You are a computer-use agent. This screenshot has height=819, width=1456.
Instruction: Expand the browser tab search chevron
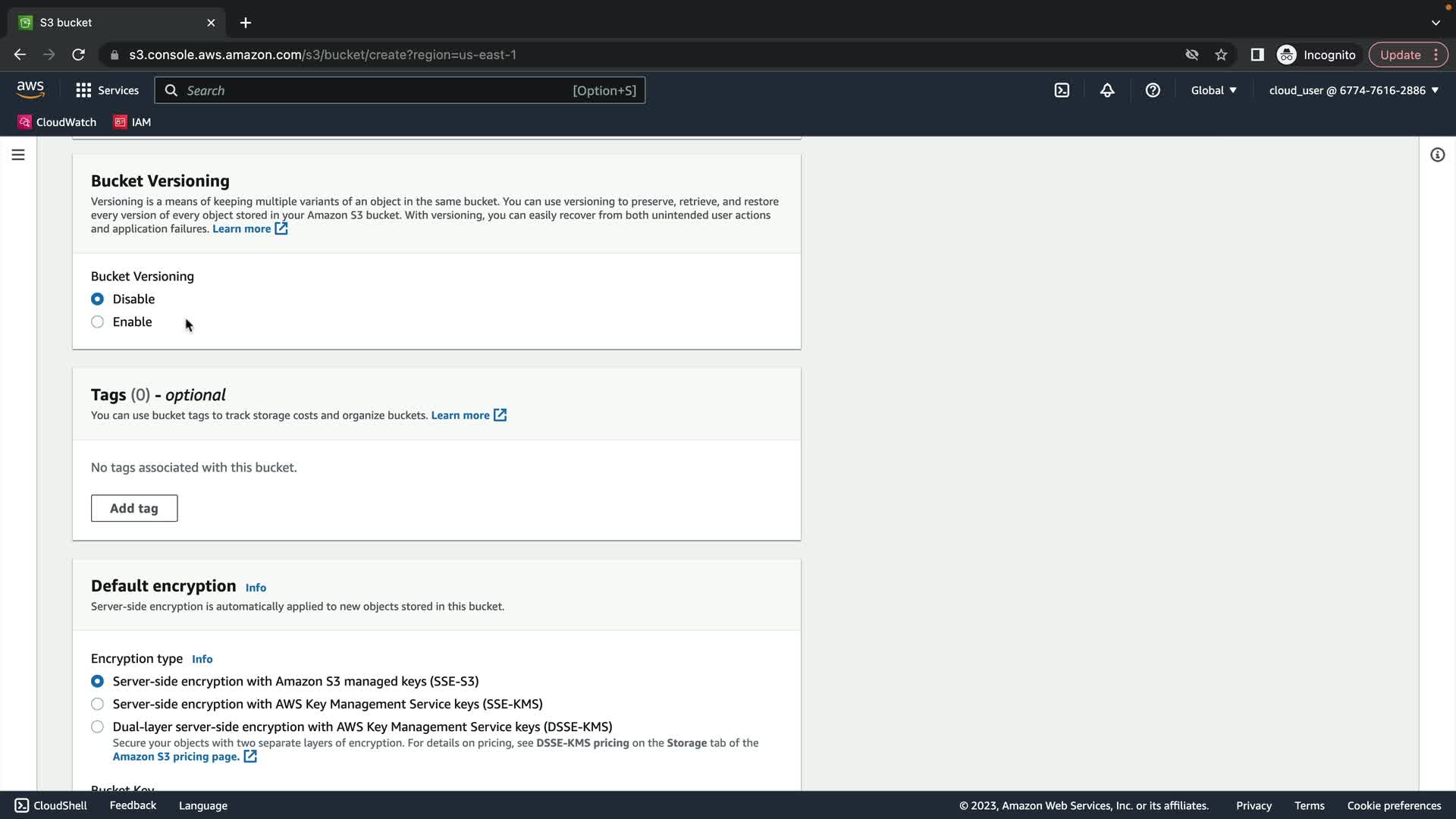(x=1436, y=23)
